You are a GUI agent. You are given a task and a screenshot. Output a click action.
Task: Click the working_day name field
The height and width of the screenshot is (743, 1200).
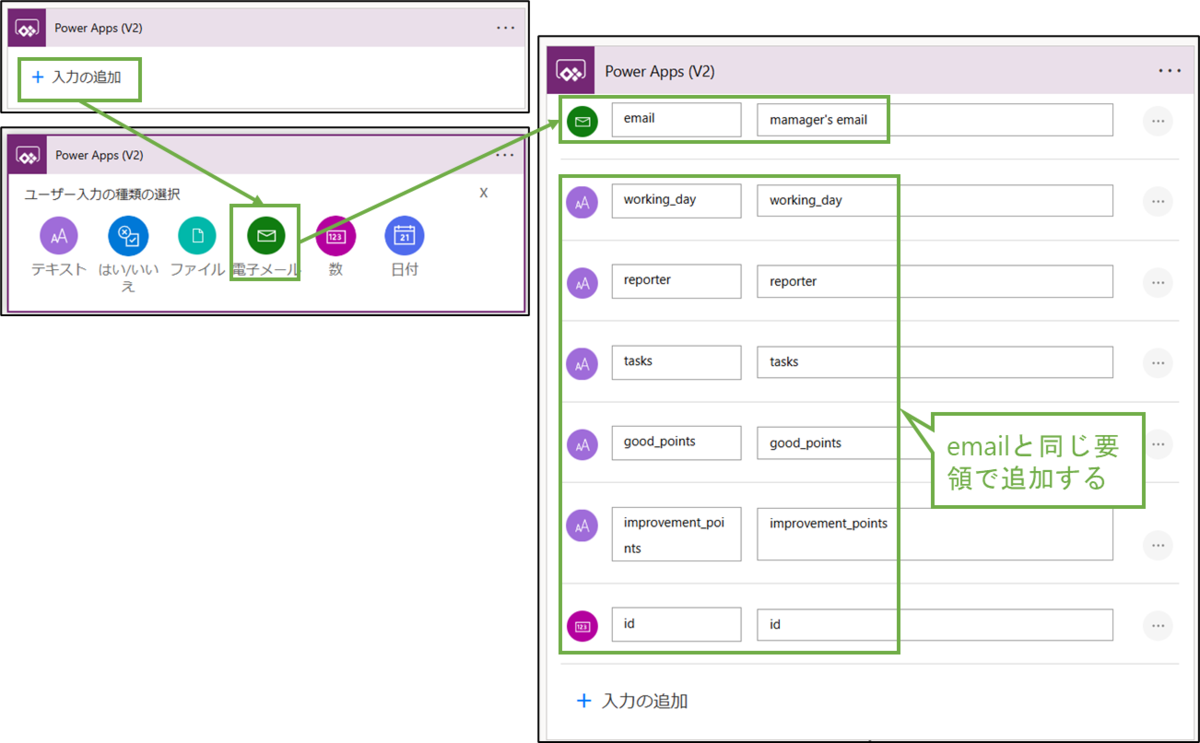677,200
